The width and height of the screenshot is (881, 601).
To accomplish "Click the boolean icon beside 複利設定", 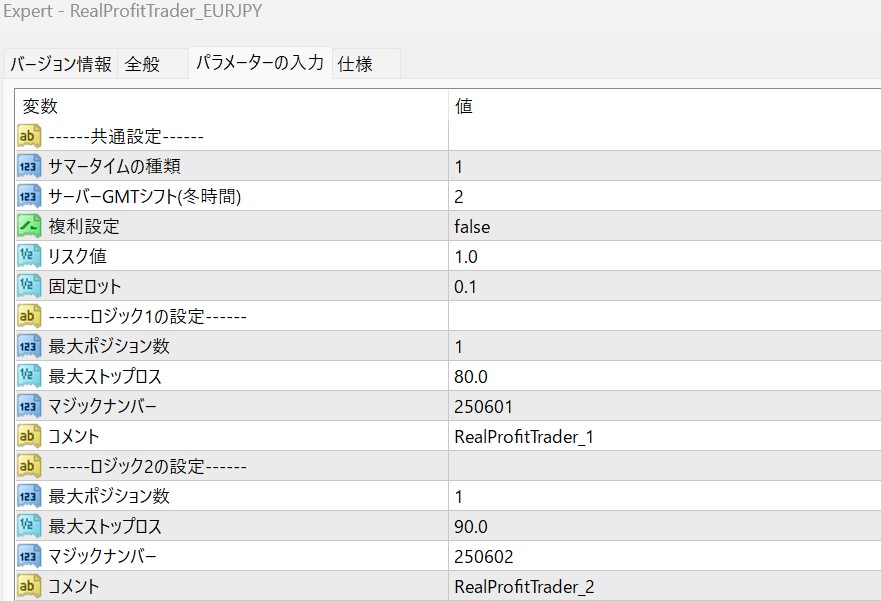I will (x=29, y=226).
